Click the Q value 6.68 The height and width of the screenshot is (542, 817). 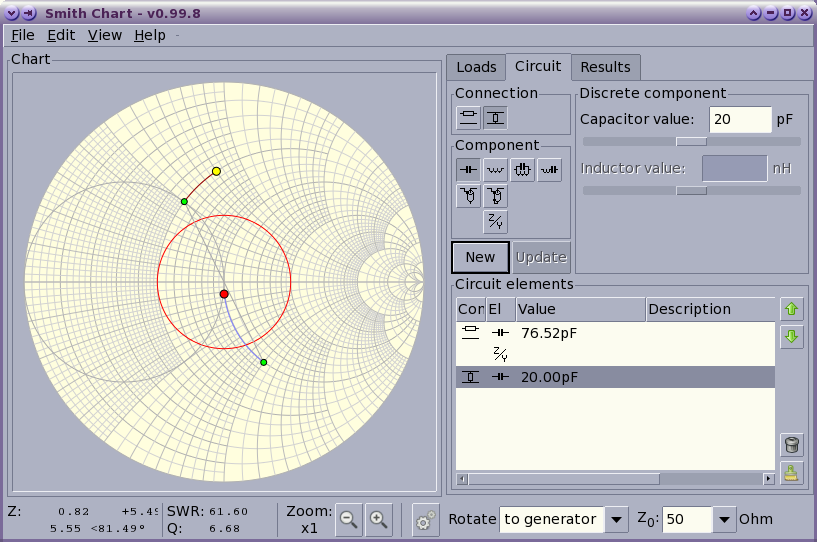pos(224,528)
